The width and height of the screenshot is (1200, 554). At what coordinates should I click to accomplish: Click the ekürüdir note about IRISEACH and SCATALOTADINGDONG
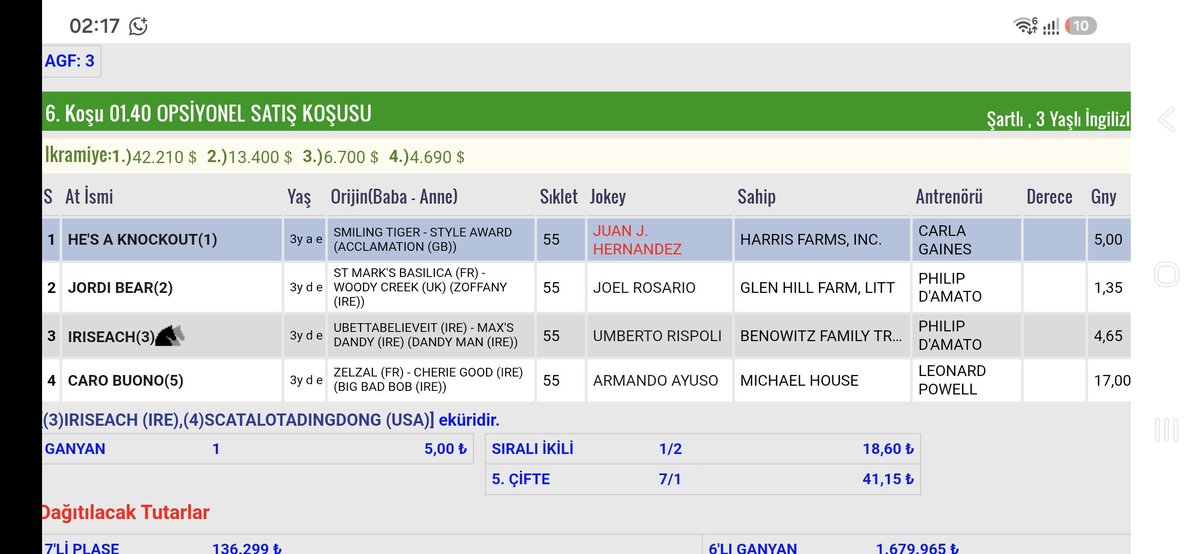[x=270, y=420]
